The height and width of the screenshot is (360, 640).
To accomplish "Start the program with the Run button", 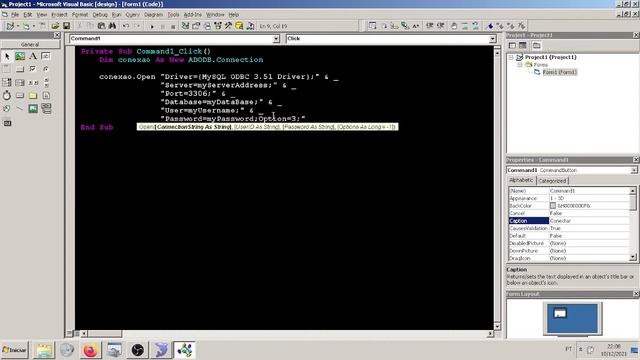I will pos(152,26).
